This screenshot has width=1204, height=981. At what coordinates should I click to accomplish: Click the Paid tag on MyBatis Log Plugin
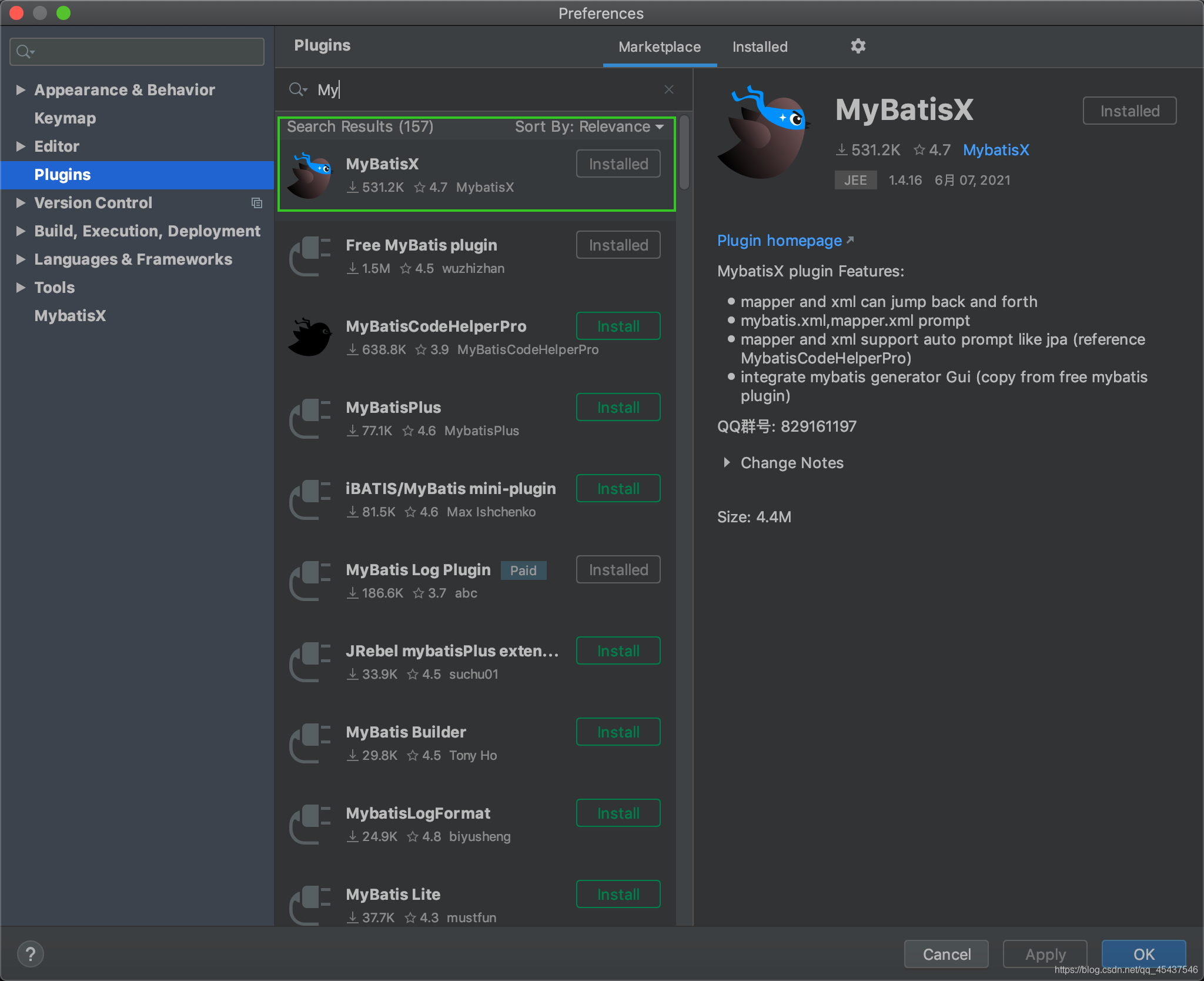click(523, 570)
